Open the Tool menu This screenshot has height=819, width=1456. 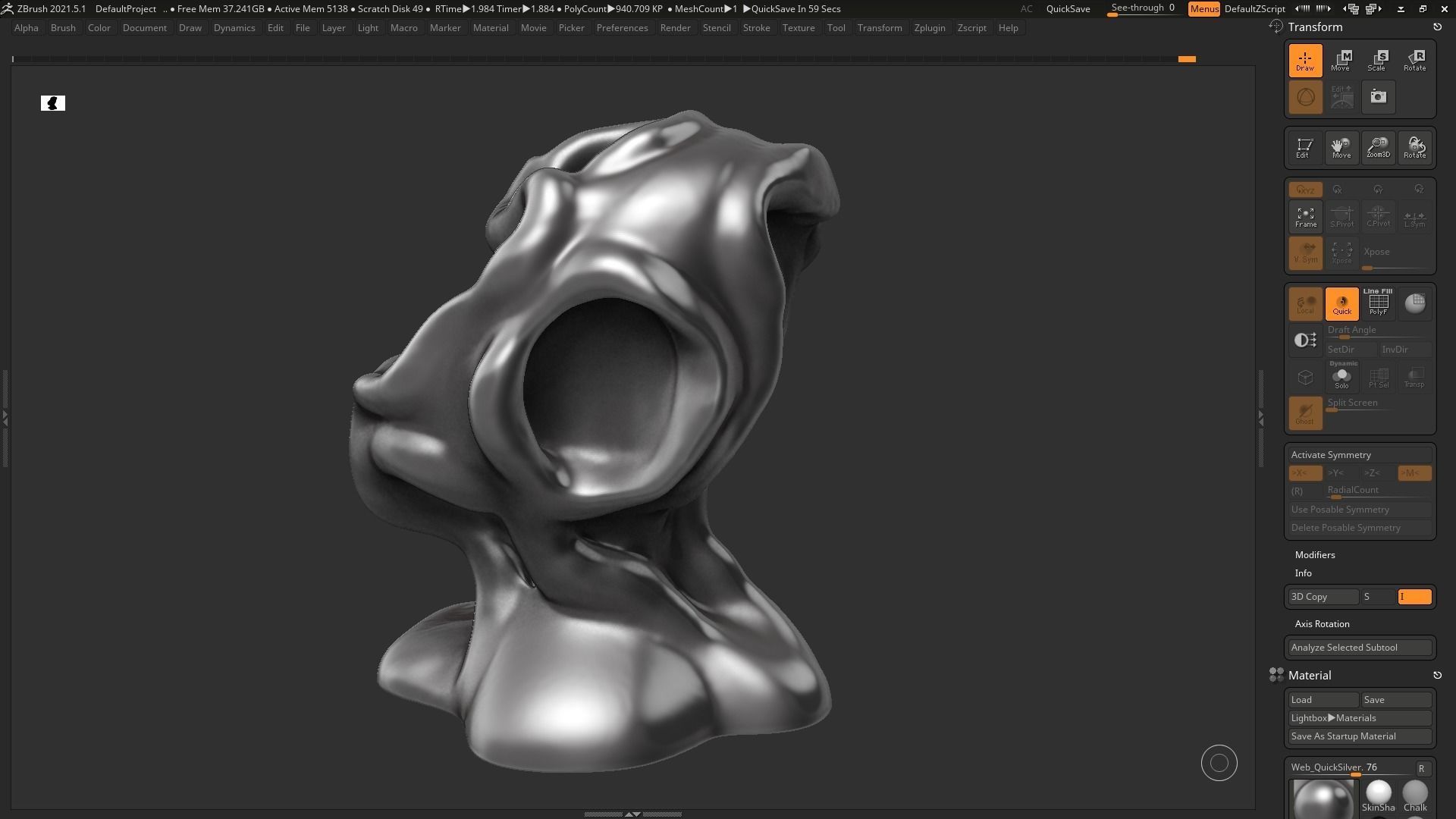point(836,28)
